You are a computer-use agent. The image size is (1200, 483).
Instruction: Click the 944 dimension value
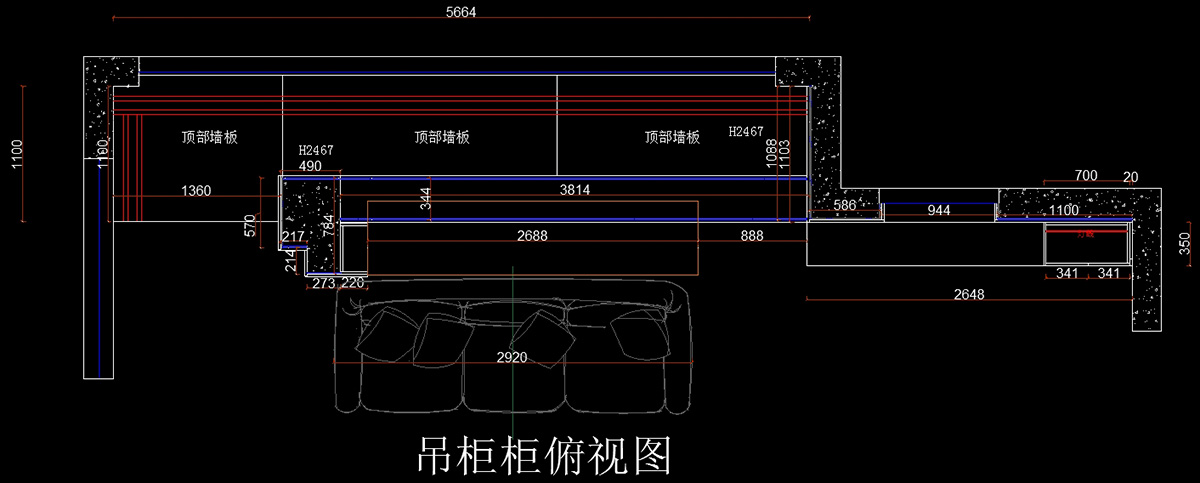938,210
